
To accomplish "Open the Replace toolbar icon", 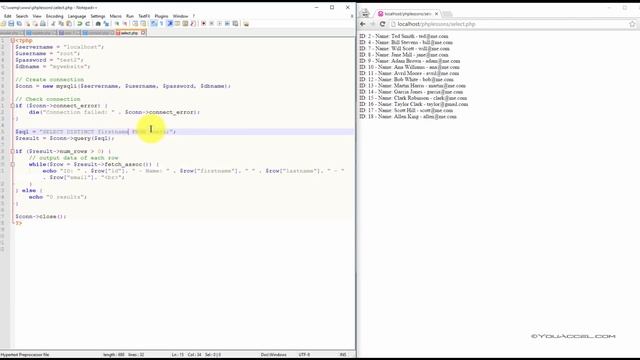I will click(106, 24).
